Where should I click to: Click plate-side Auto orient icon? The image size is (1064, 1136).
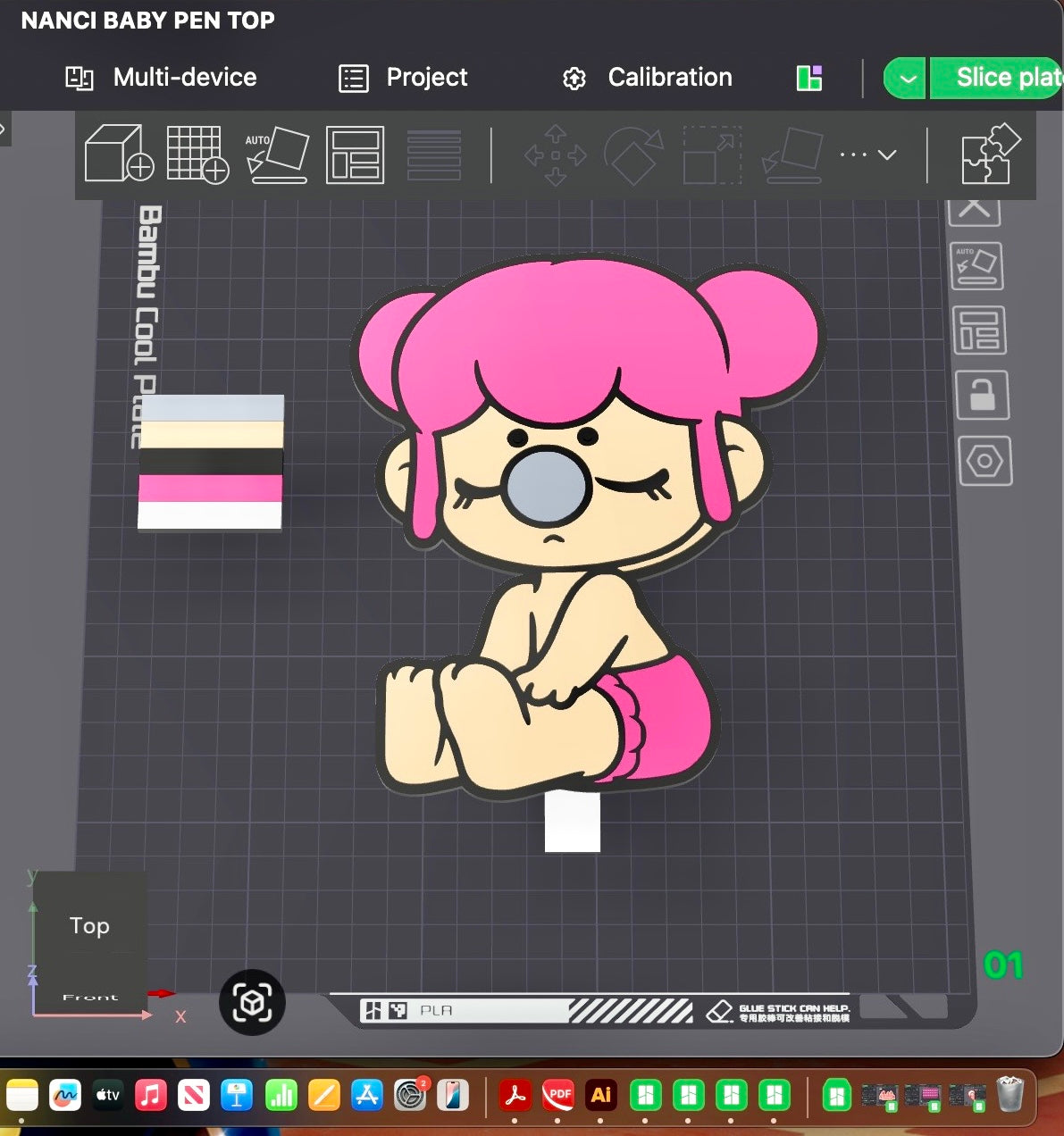click(x=976, y=266)
